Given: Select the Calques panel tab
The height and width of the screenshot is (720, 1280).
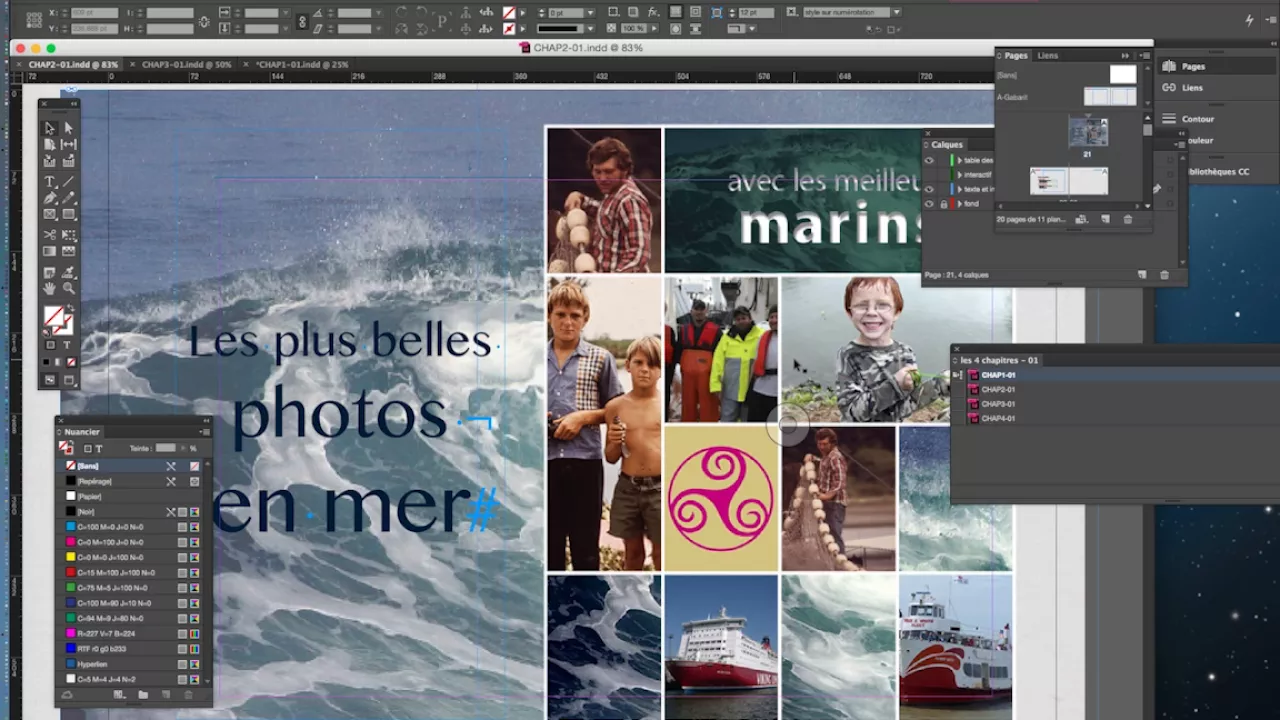Looking at the screenshot, I should coord(946,145).
